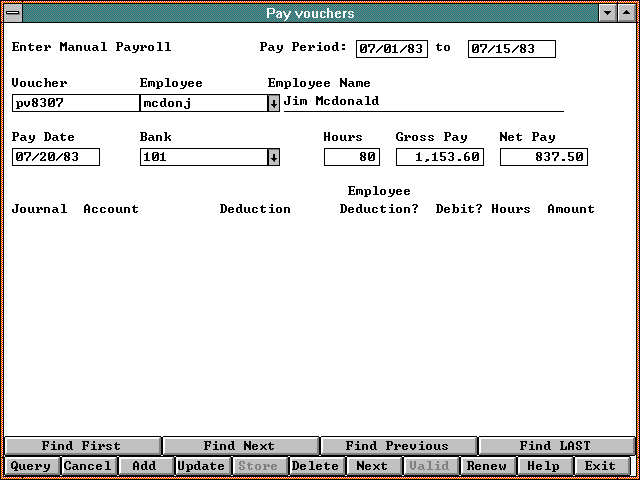Exit the Pay vouchers form
This screenshot has width=640, height=480.
click(601, 466)
